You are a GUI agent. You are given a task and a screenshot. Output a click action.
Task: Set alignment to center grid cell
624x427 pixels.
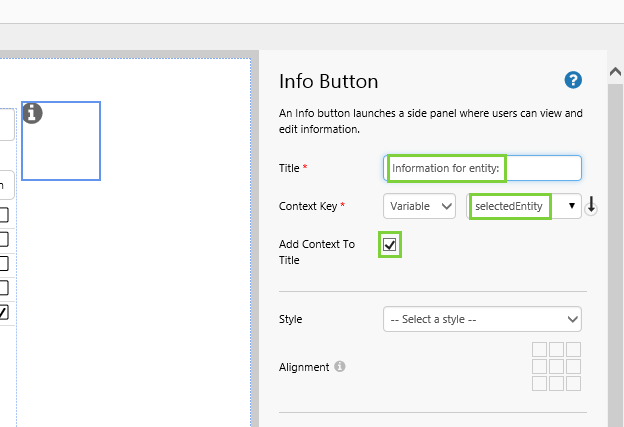pyautogui.click(x=556, y=366)
